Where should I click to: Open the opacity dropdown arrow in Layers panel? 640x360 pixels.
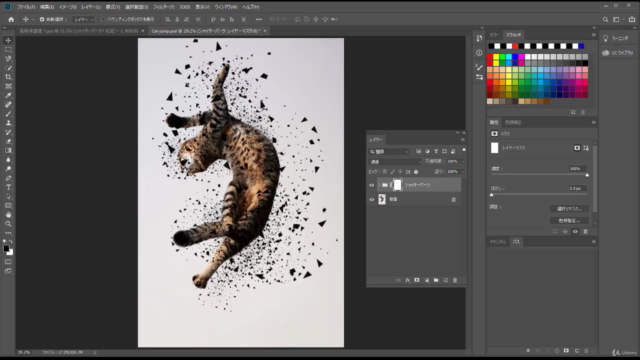(462, 162)
